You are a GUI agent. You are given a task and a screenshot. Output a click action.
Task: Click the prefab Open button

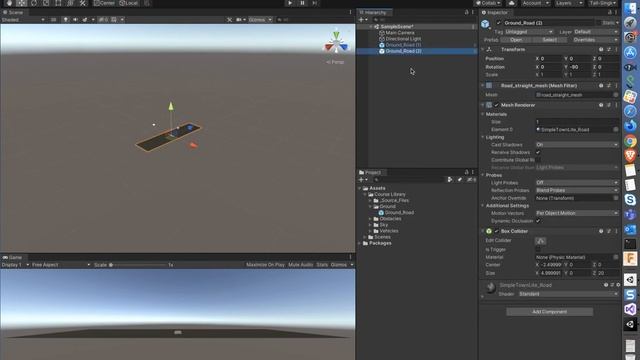coord(516,40)
